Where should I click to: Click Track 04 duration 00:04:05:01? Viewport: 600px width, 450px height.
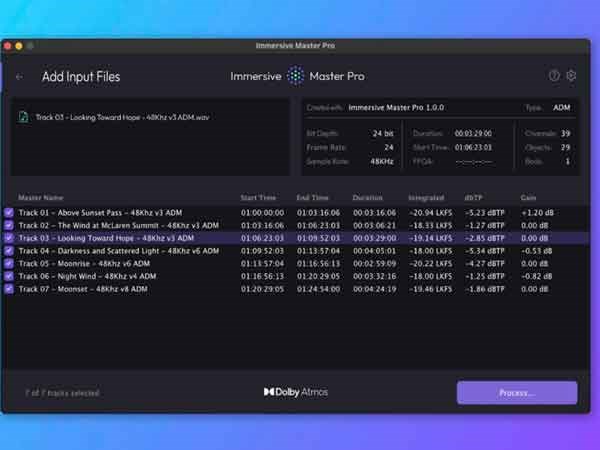(x=375, y=251)
